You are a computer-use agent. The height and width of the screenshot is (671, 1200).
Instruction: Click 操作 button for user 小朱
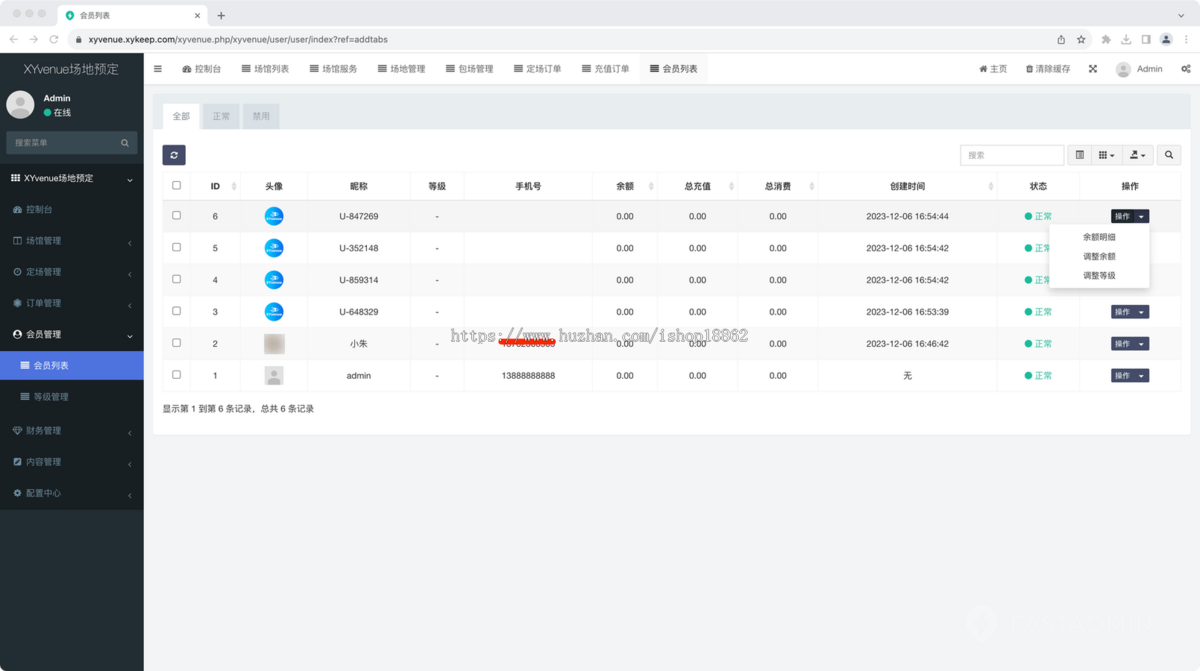click(x=1129, y=344)
